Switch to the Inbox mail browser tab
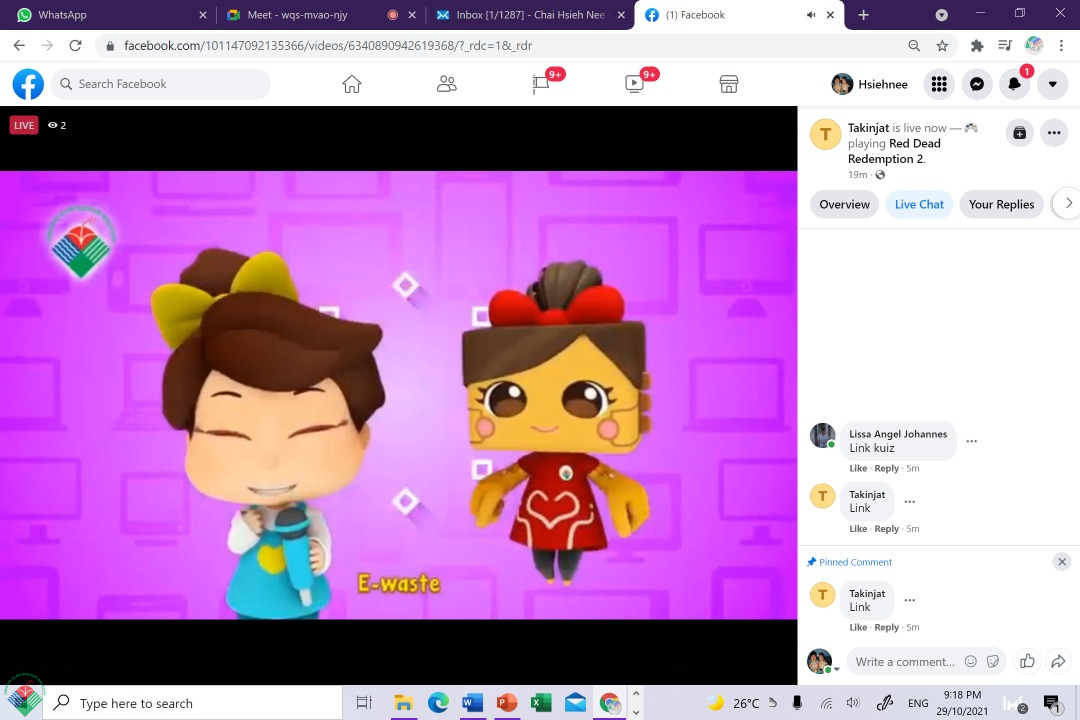1080x720 pixels. point(530,15)
